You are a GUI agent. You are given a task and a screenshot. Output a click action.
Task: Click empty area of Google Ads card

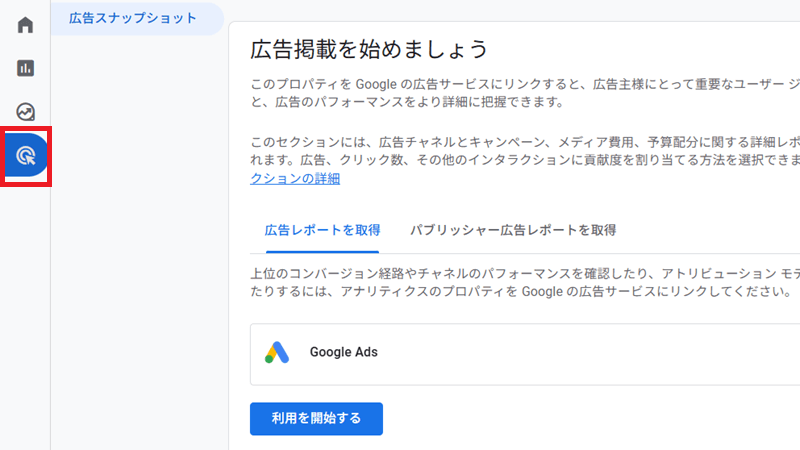point(587,354)
